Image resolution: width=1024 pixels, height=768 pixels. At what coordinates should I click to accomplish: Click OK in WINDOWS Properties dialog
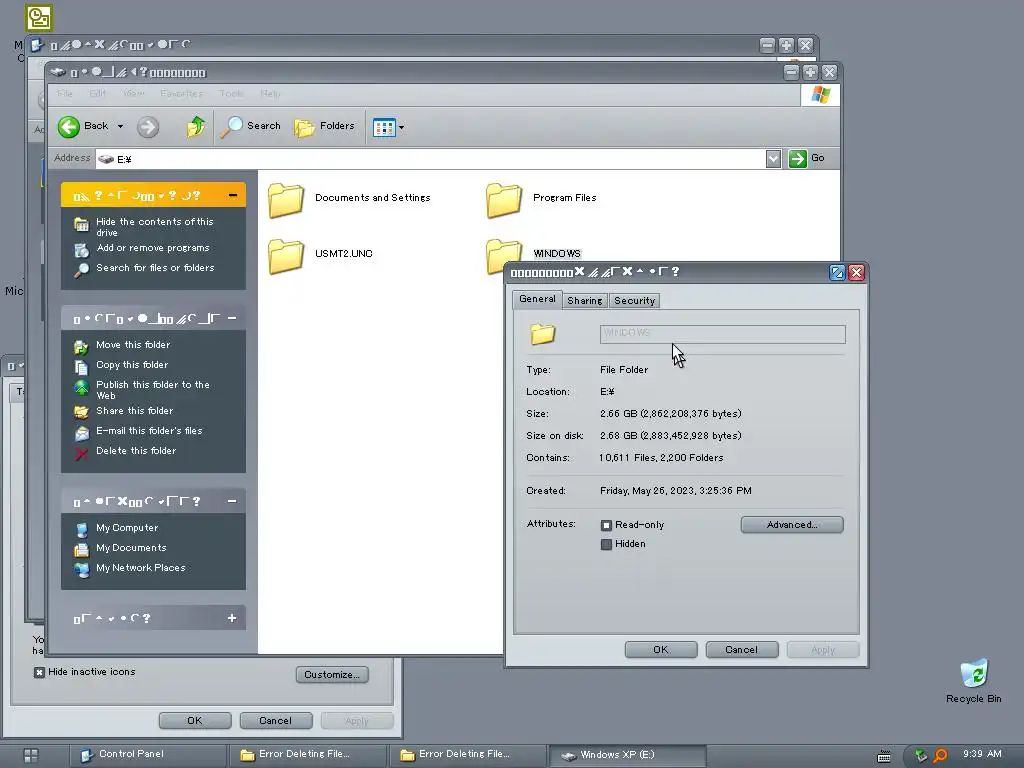tap(661, 650)
